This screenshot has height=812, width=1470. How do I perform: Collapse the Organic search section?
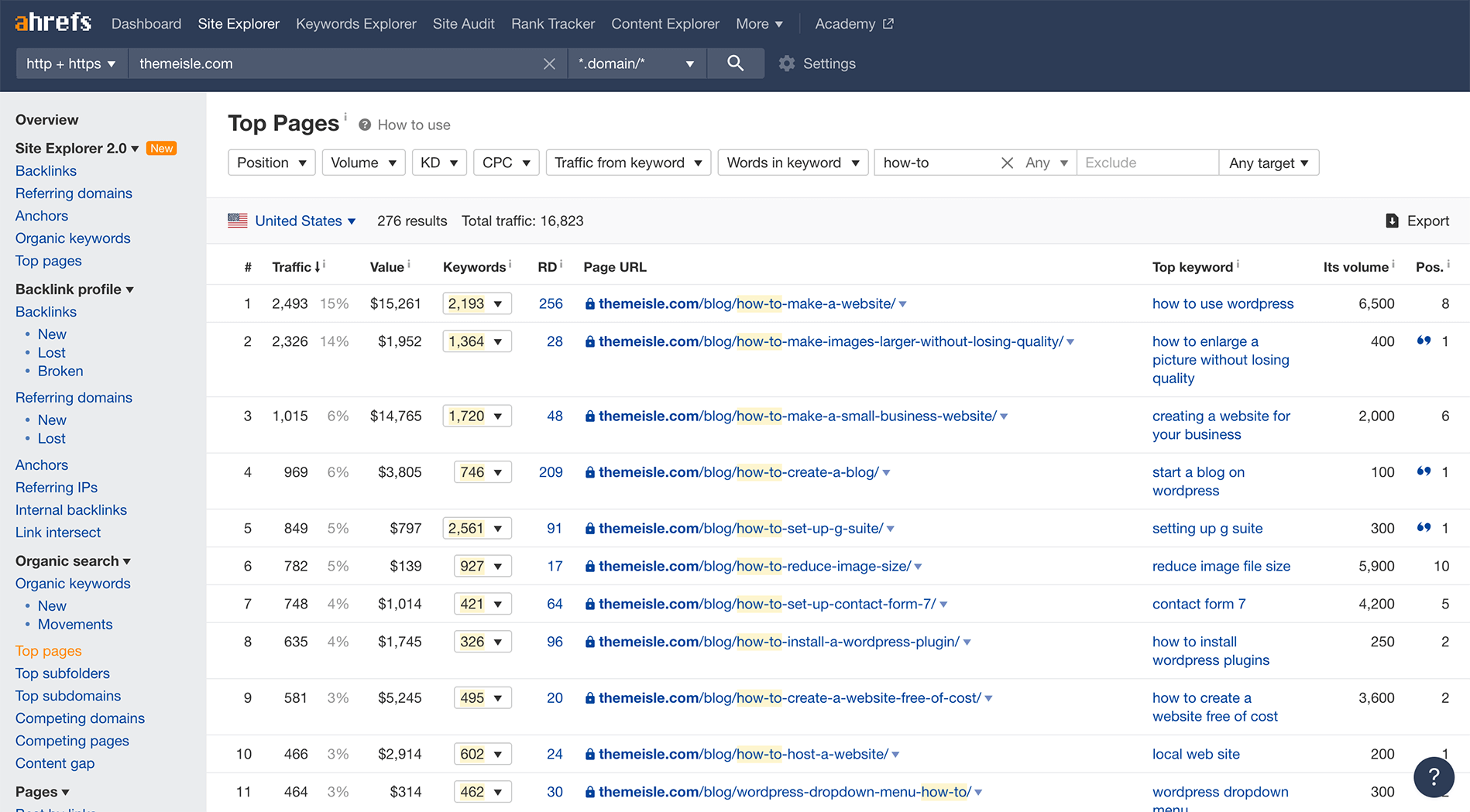pos(73,561)
